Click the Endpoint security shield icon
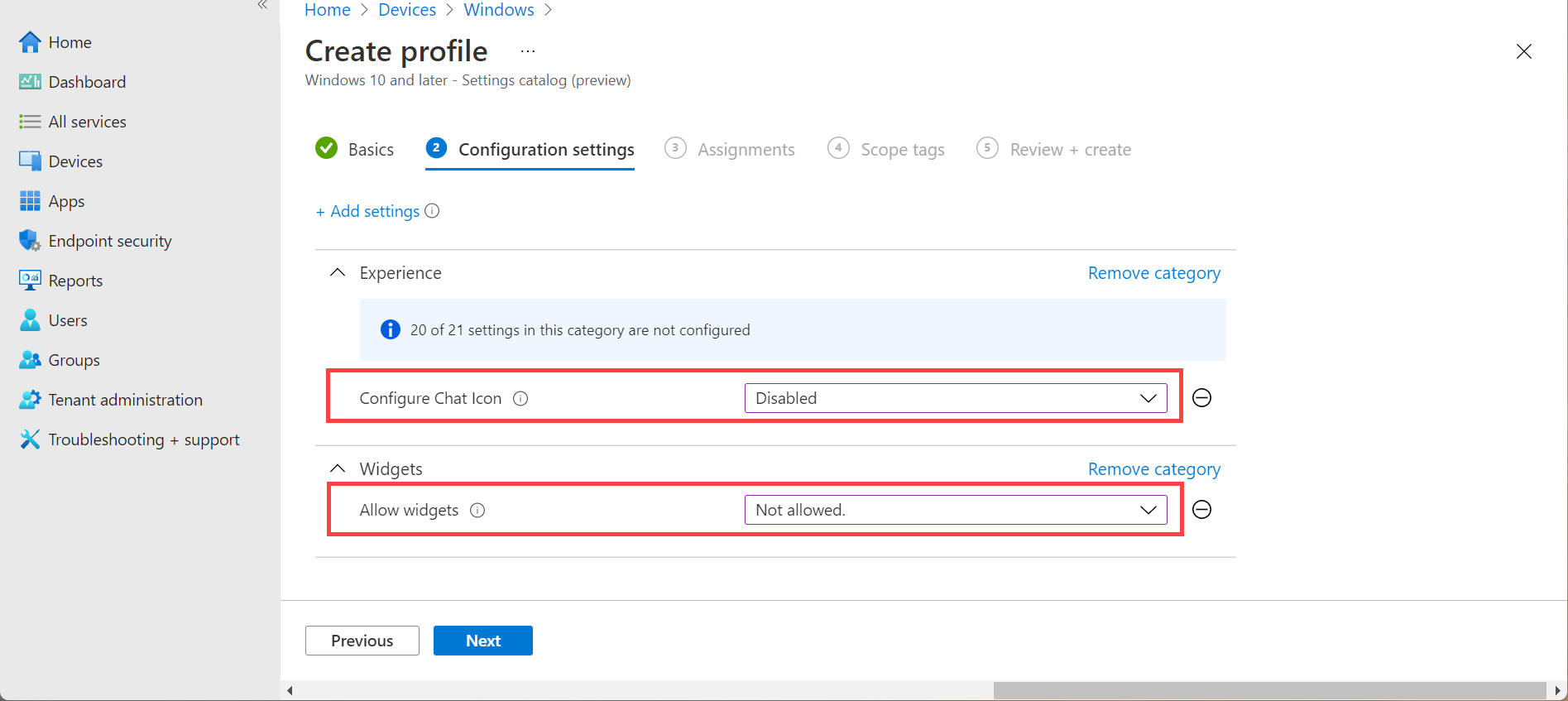The width and height of the screenshot is (1568, 701). pyautogui.click(x=31, y=241)
